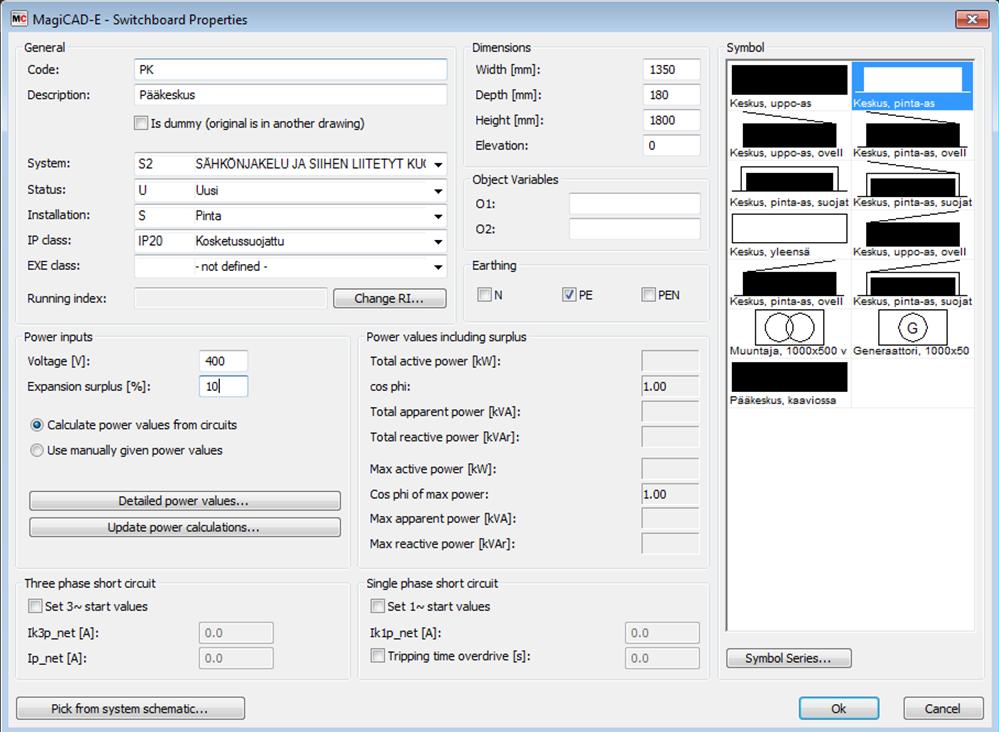
Task: Confirm the dialog with Ok
Action: click(x=838, y=708)
